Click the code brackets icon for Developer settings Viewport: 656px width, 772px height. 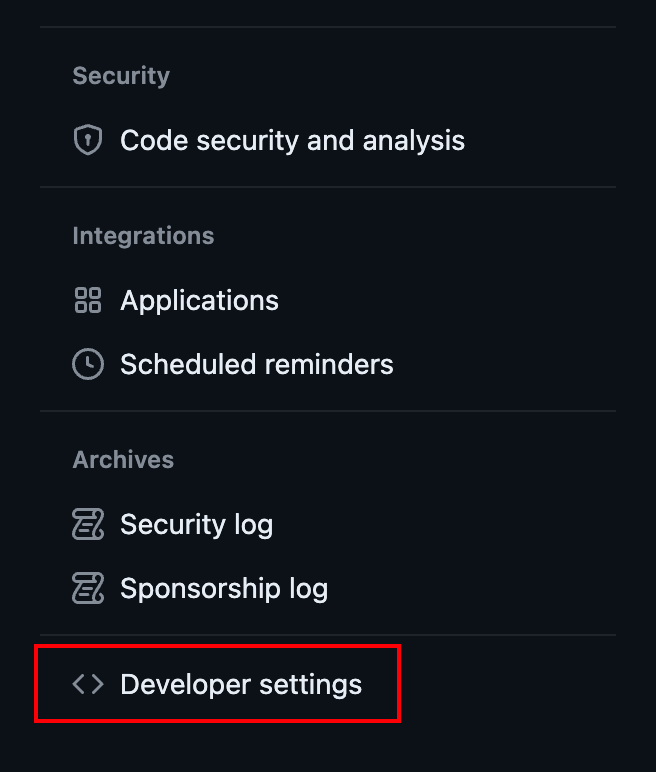pyautogui.click(x=88, y=684)
